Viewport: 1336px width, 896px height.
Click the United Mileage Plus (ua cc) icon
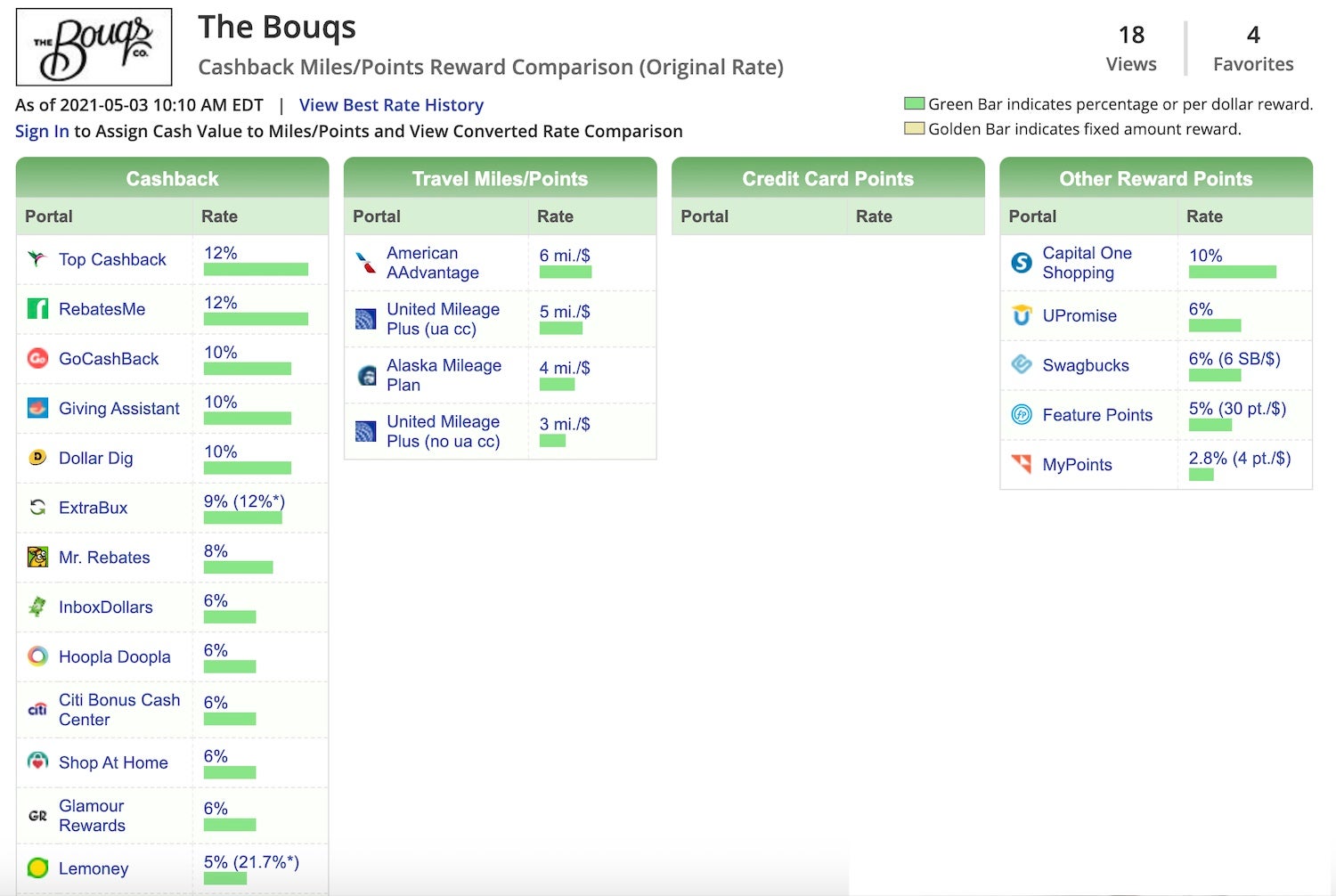coord(365,319)
